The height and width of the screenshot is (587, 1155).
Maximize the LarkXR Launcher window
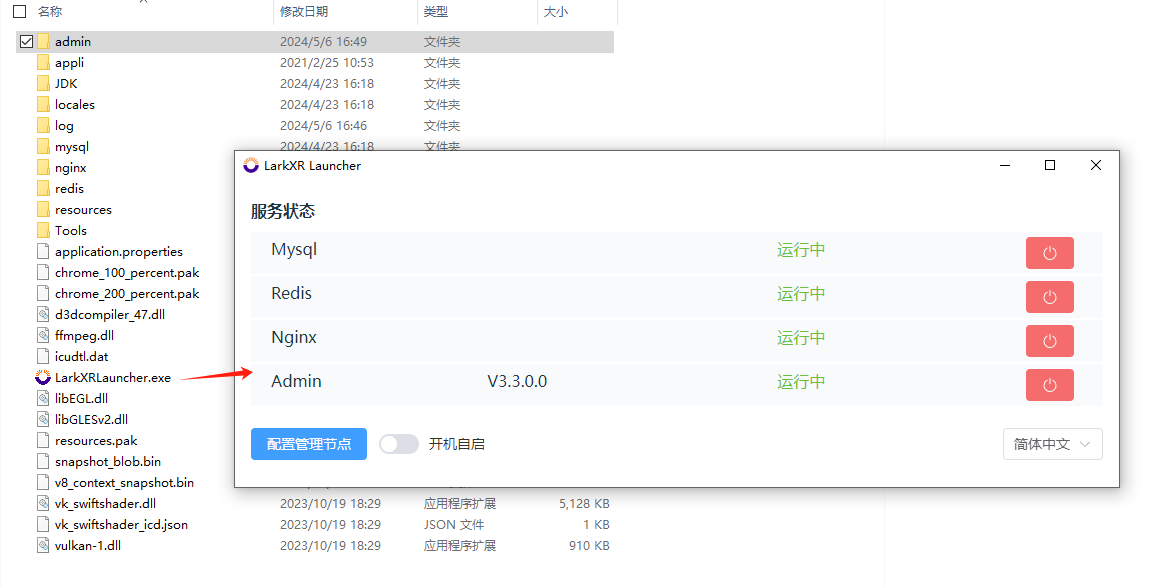tap(1050, 166)
